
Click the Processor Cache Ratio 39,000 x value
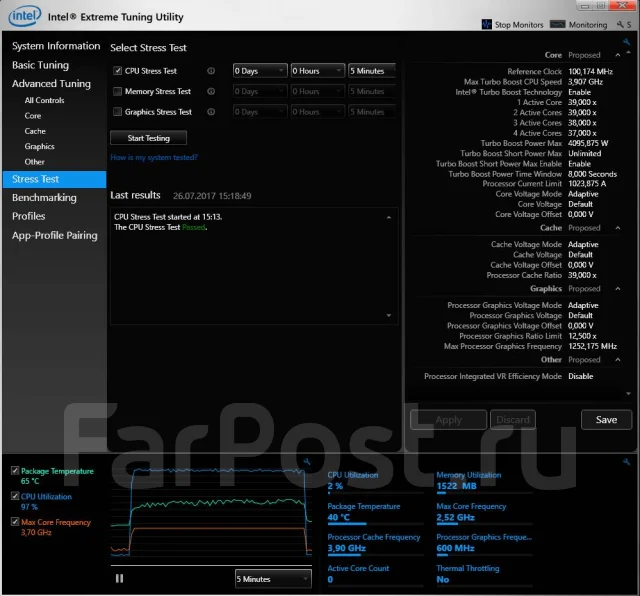click(582, 275)
